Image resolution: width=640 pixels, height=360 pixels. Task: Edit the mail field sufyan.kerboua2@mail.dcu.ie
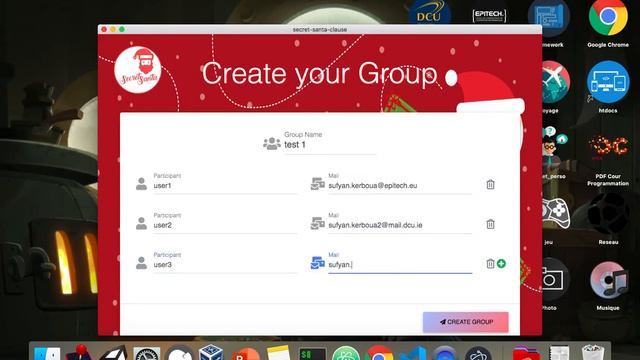[400, 225]
